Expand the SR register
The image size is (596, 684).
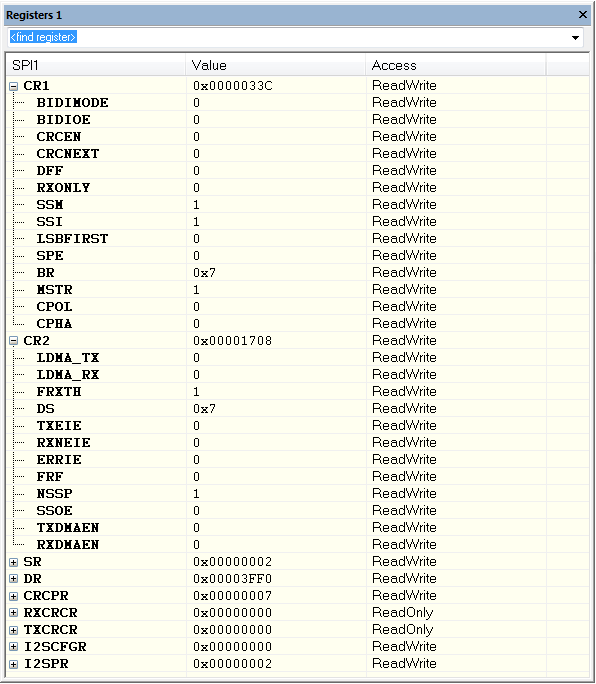(14, 562)
